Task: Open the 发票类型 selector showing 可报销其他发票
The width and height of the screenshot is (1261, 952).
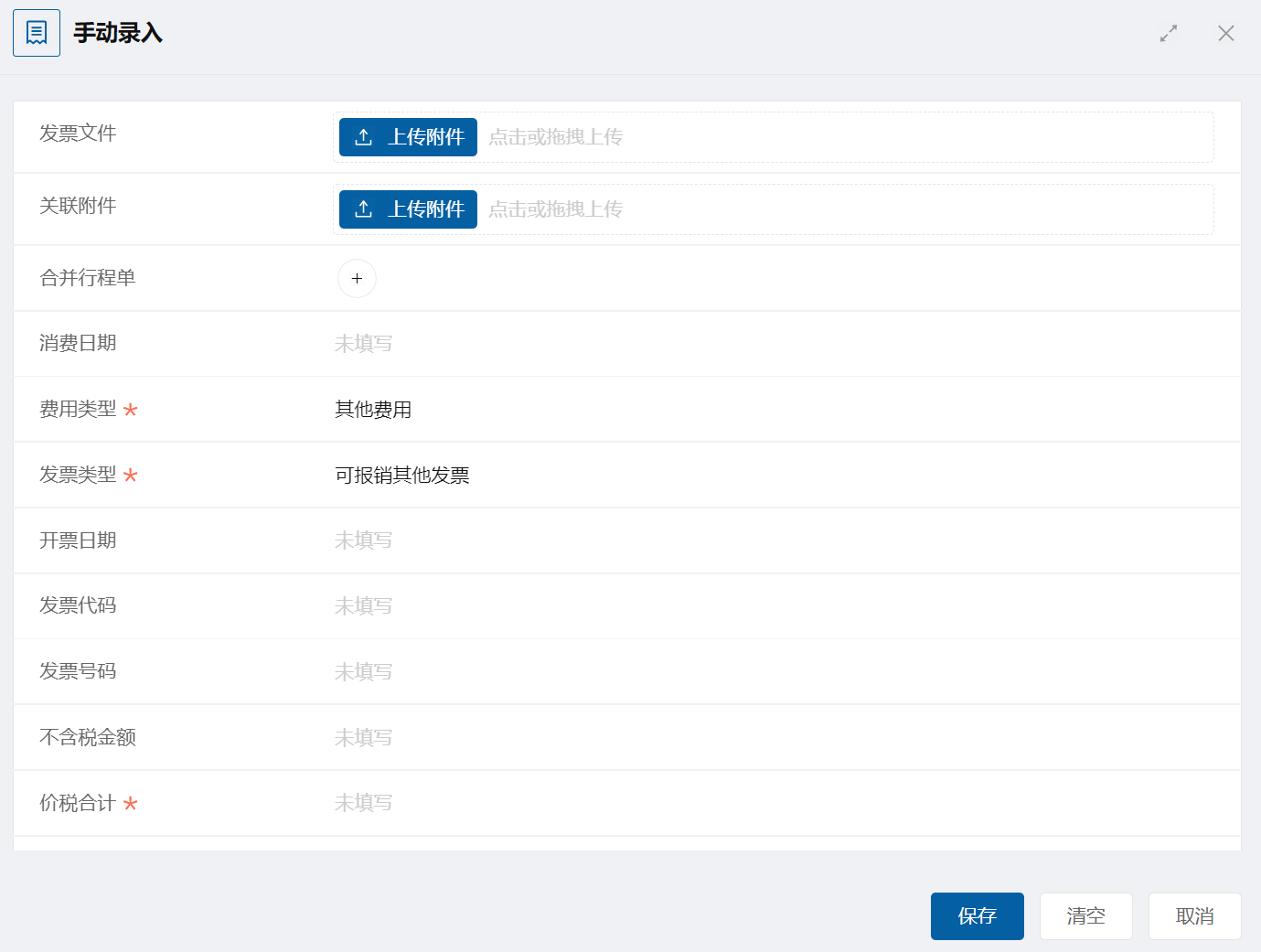Action: coord(402,476)
